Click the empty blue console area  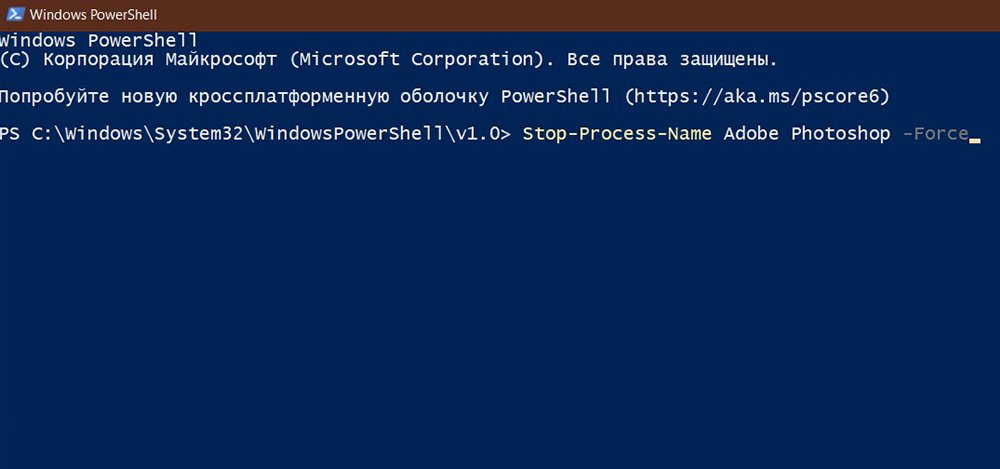tap(500, 306)
